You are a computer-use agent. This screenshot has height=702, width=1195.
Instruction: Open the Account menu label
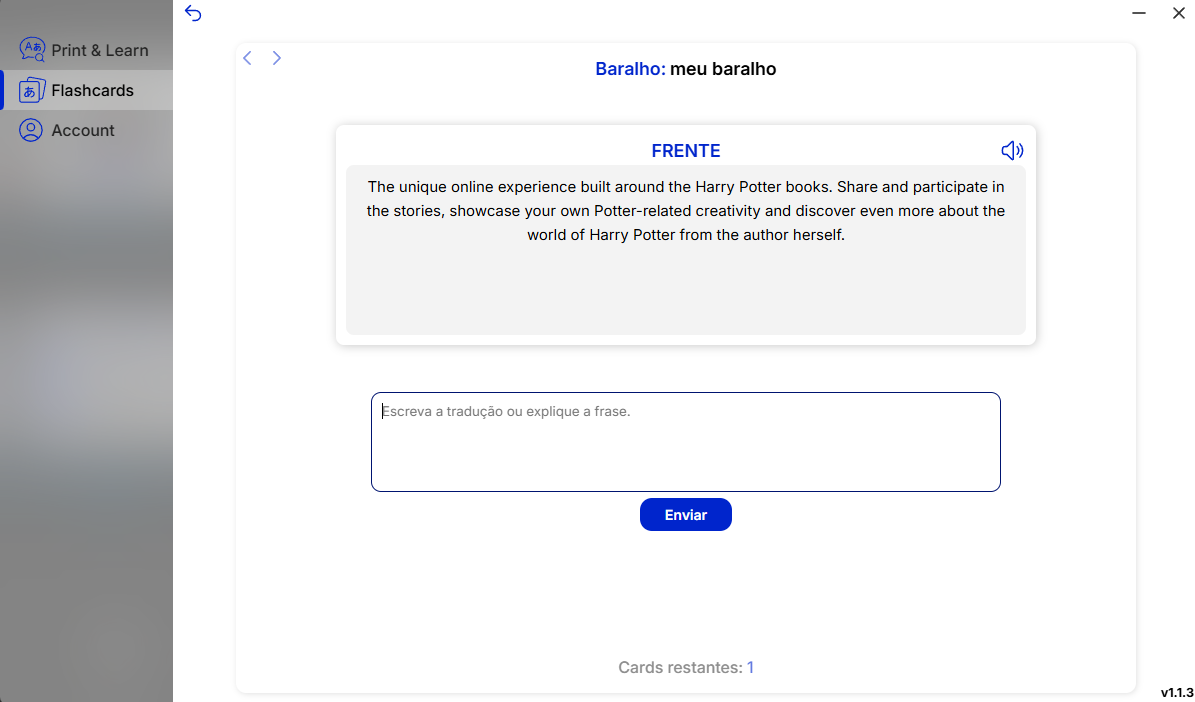click(83, 130)
